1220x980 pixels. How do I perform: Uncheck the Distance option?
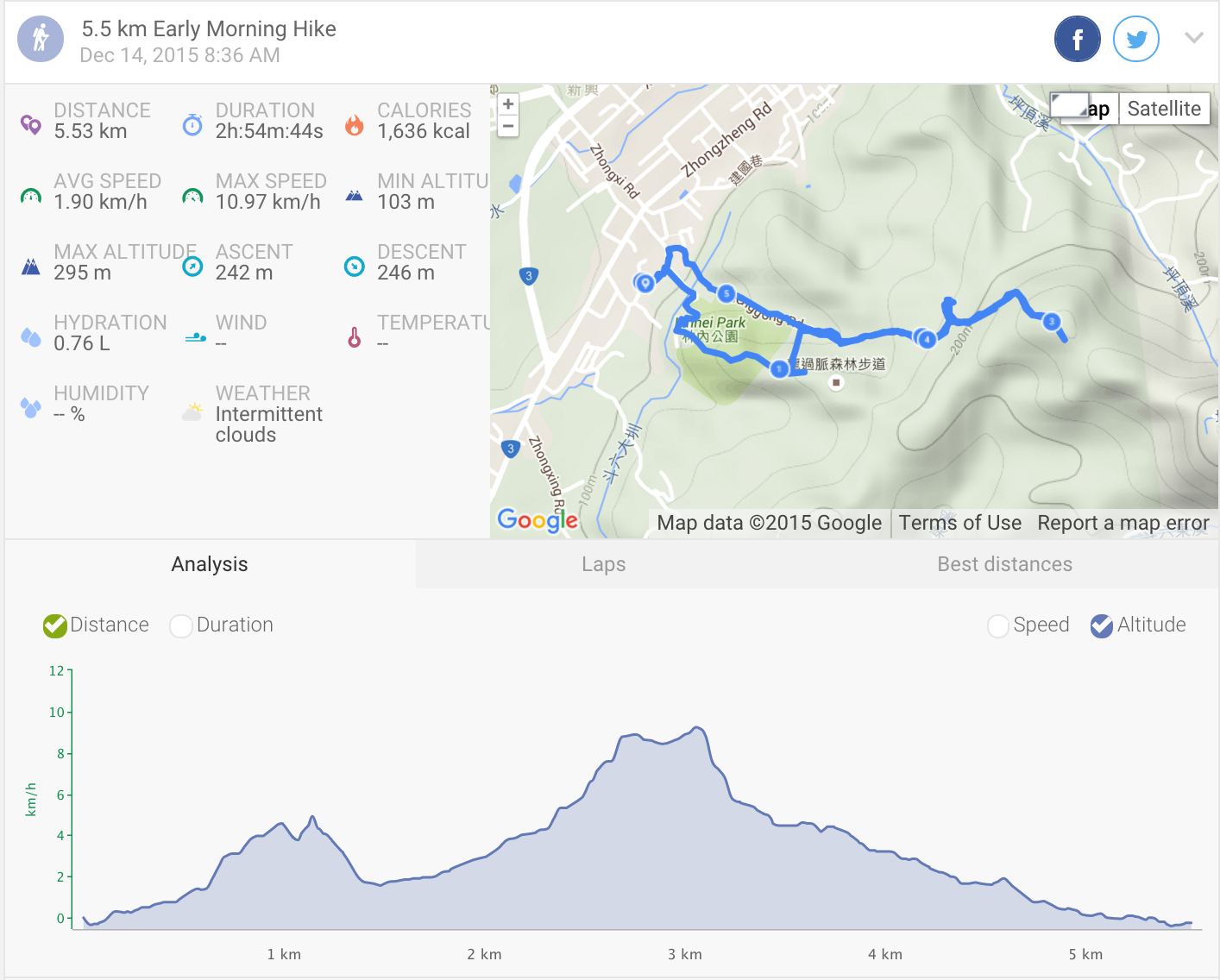(x=55, y=625)
